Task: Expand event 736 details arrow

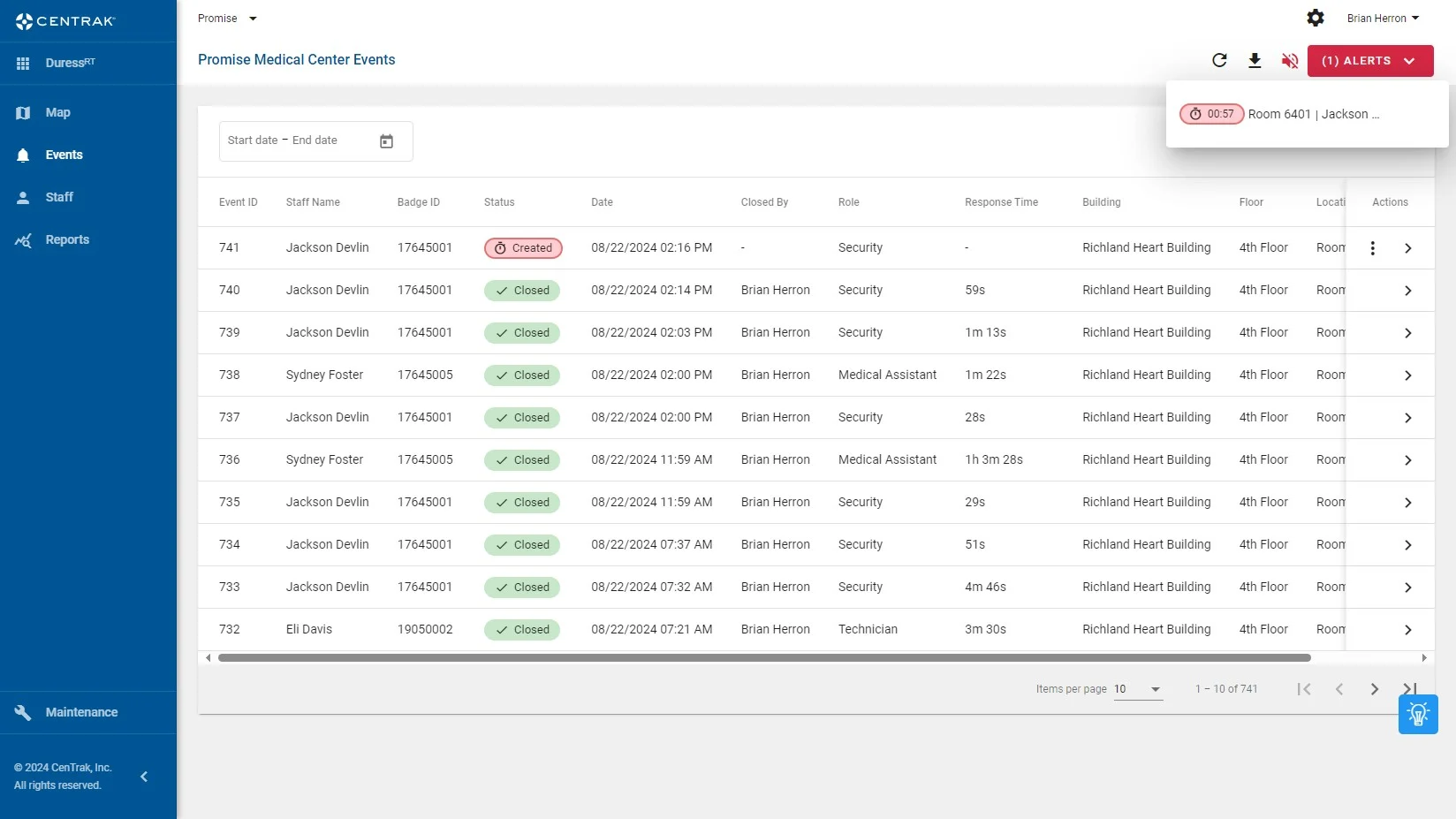Action: 1408,460
